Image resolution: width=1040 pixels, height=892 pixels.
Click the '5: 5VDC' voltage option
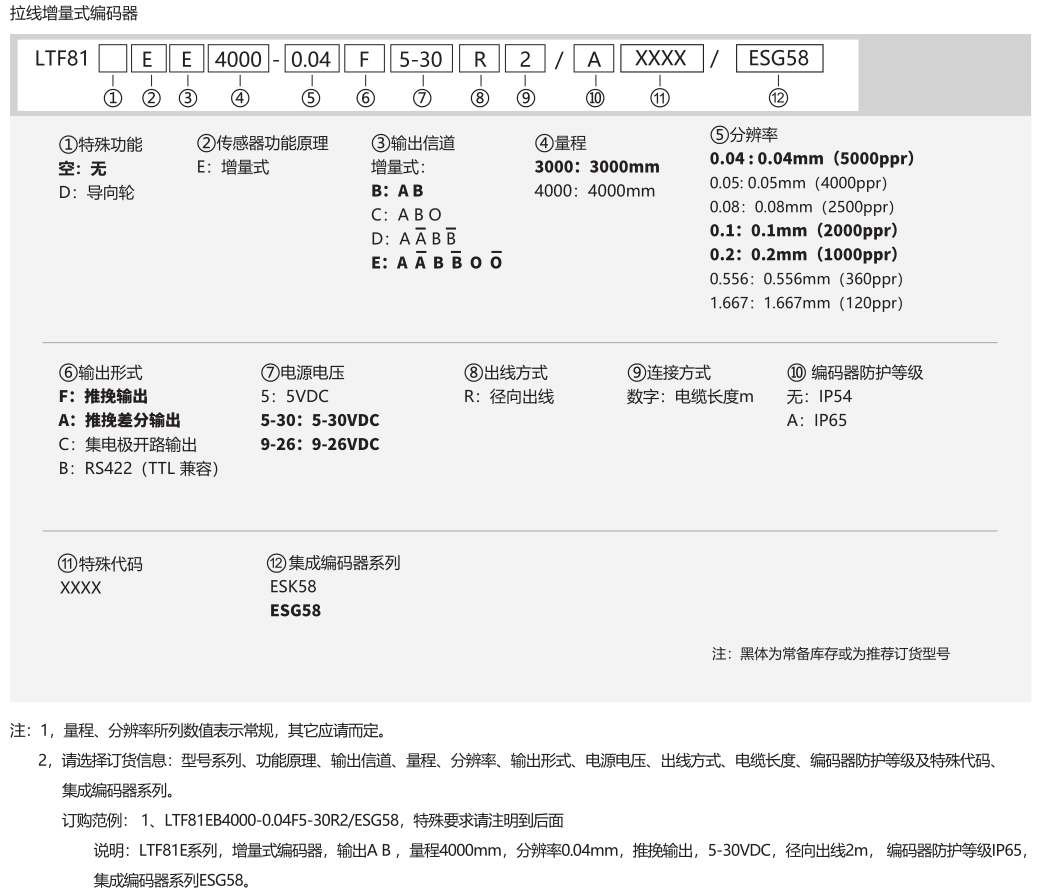click(294, 397)
